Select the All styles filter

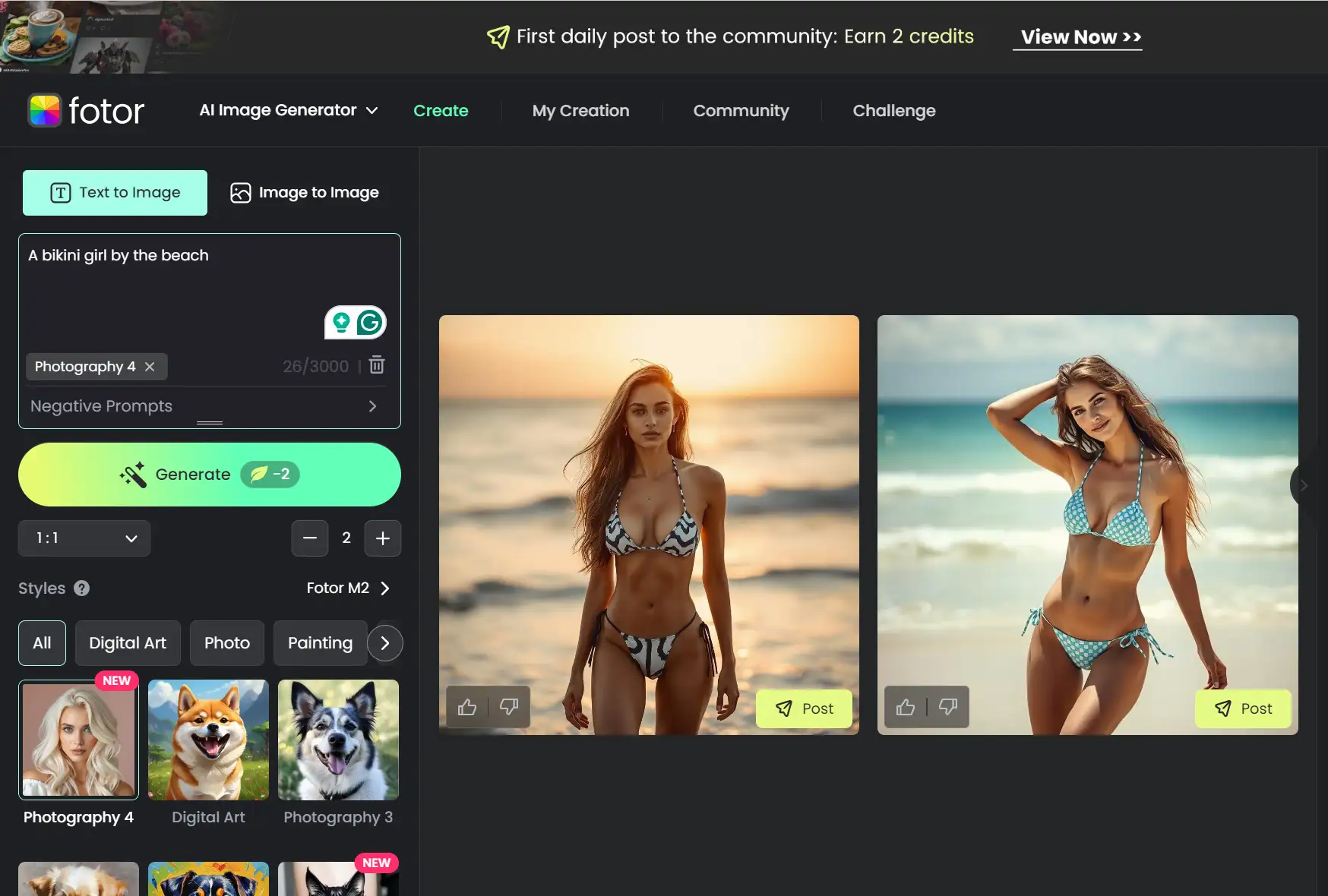(42, 643)
